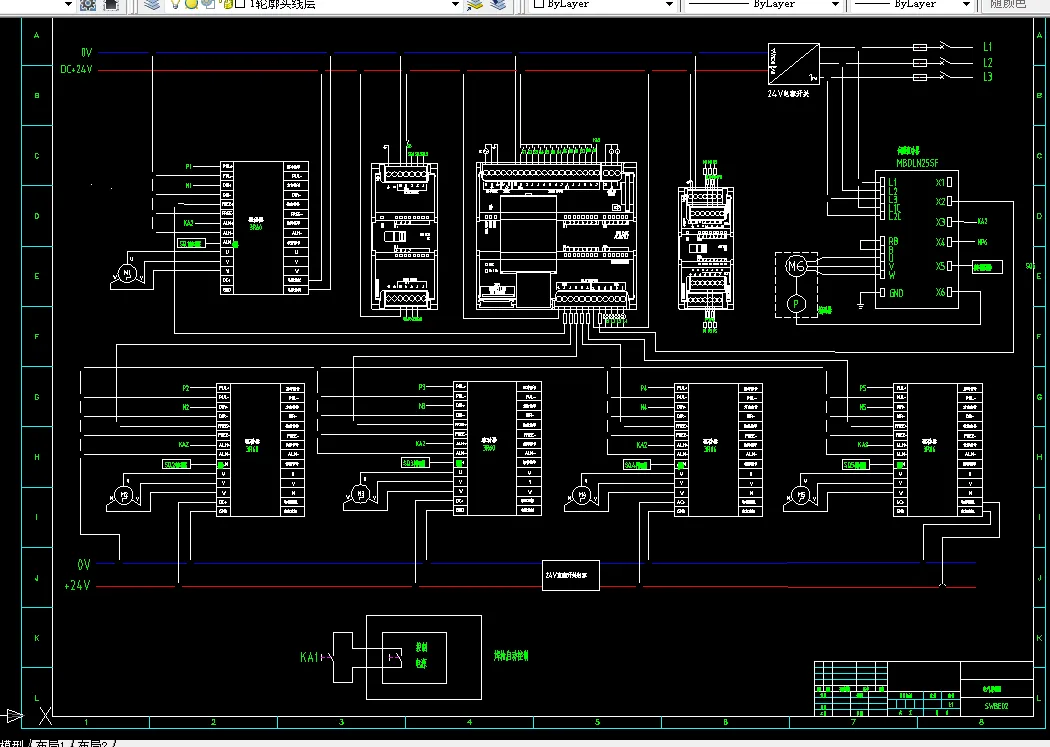
Task: Select the 24V DC power box on bus
Action: coord(571,576)
